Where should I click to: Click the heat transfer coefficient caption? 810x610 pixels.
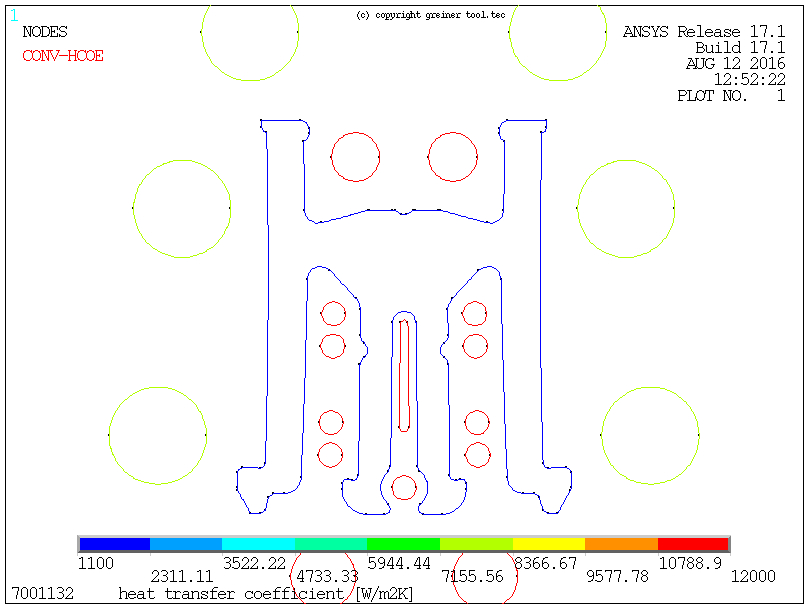[x=266, y=594]
